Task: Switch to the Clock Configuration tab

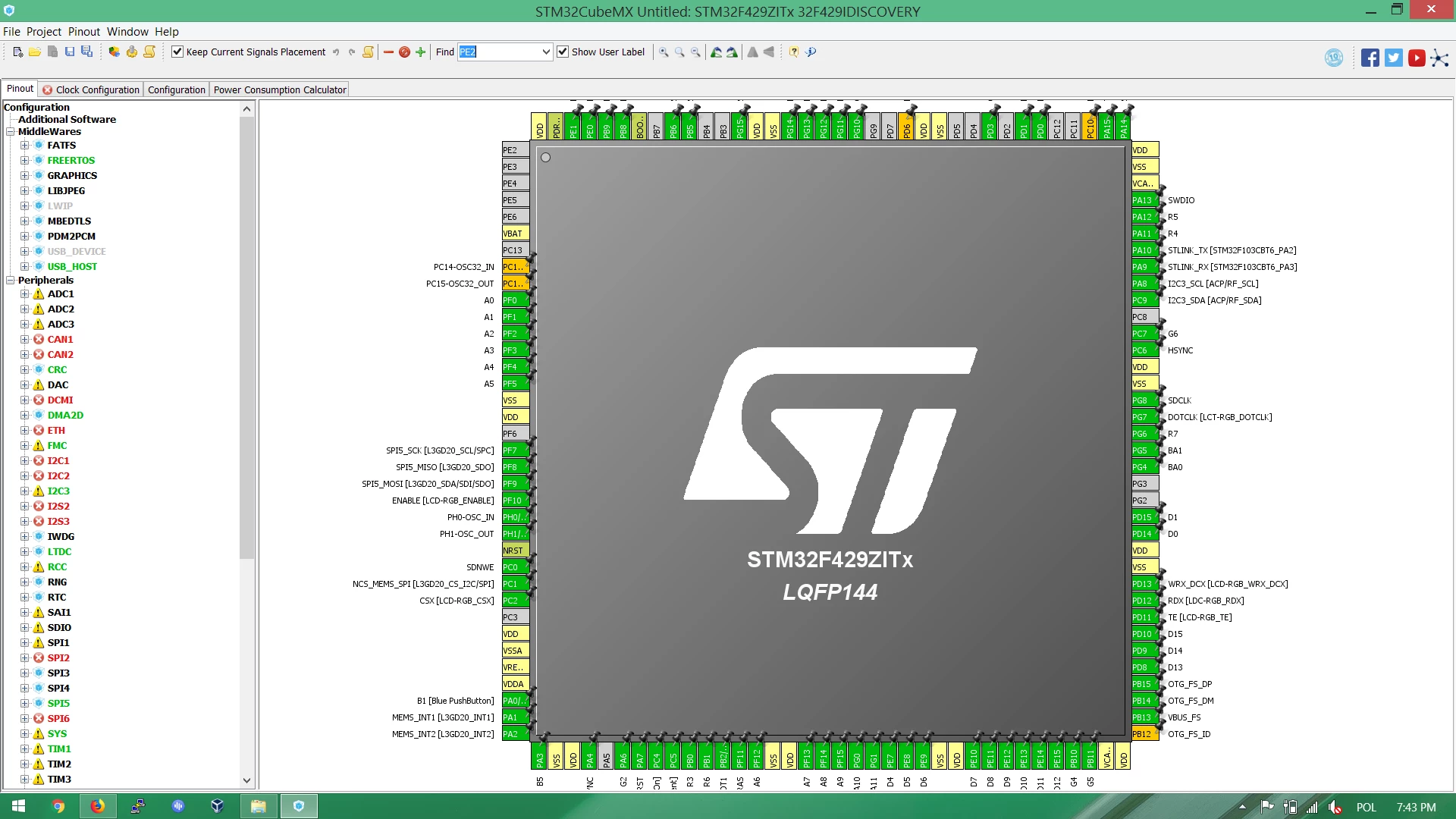Action: (x=91, y=89)
